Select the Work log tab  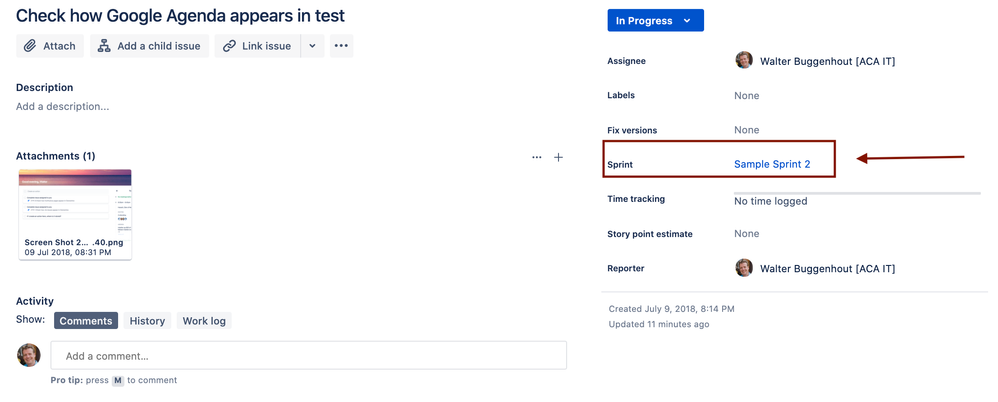pyautogui.click(x=204, y=321)
